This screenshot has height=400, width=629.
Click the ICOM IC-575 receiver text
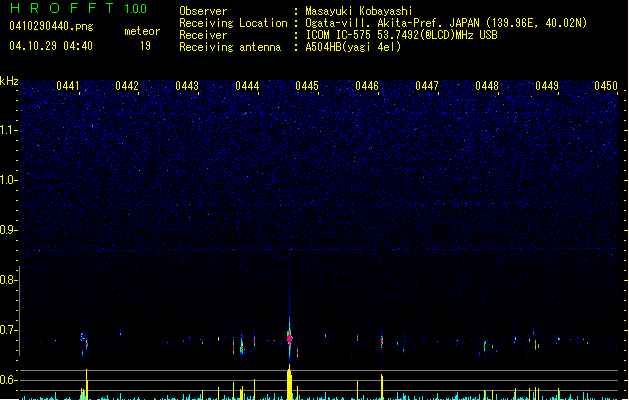pyautogui.click(x=401, y=35)
